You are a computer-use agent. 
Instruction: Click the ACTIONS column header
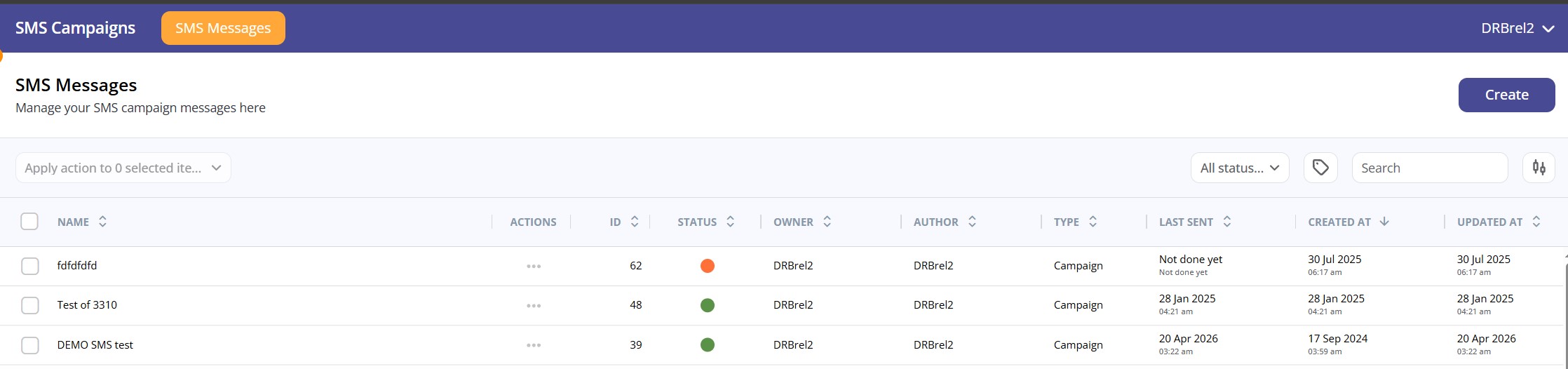tap(533, 222)
